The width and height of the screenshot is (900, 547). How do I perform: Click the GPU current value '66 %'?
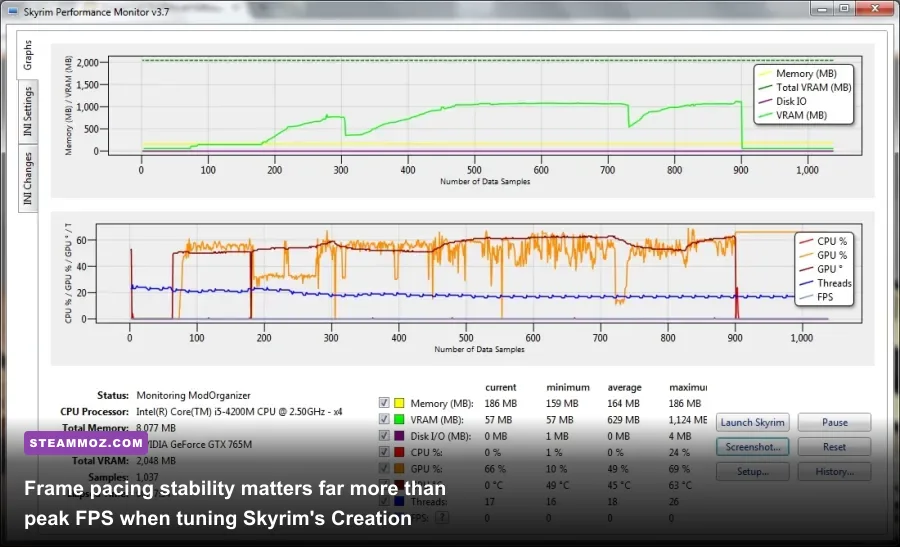pyautogui.click(x=495, y=469)
